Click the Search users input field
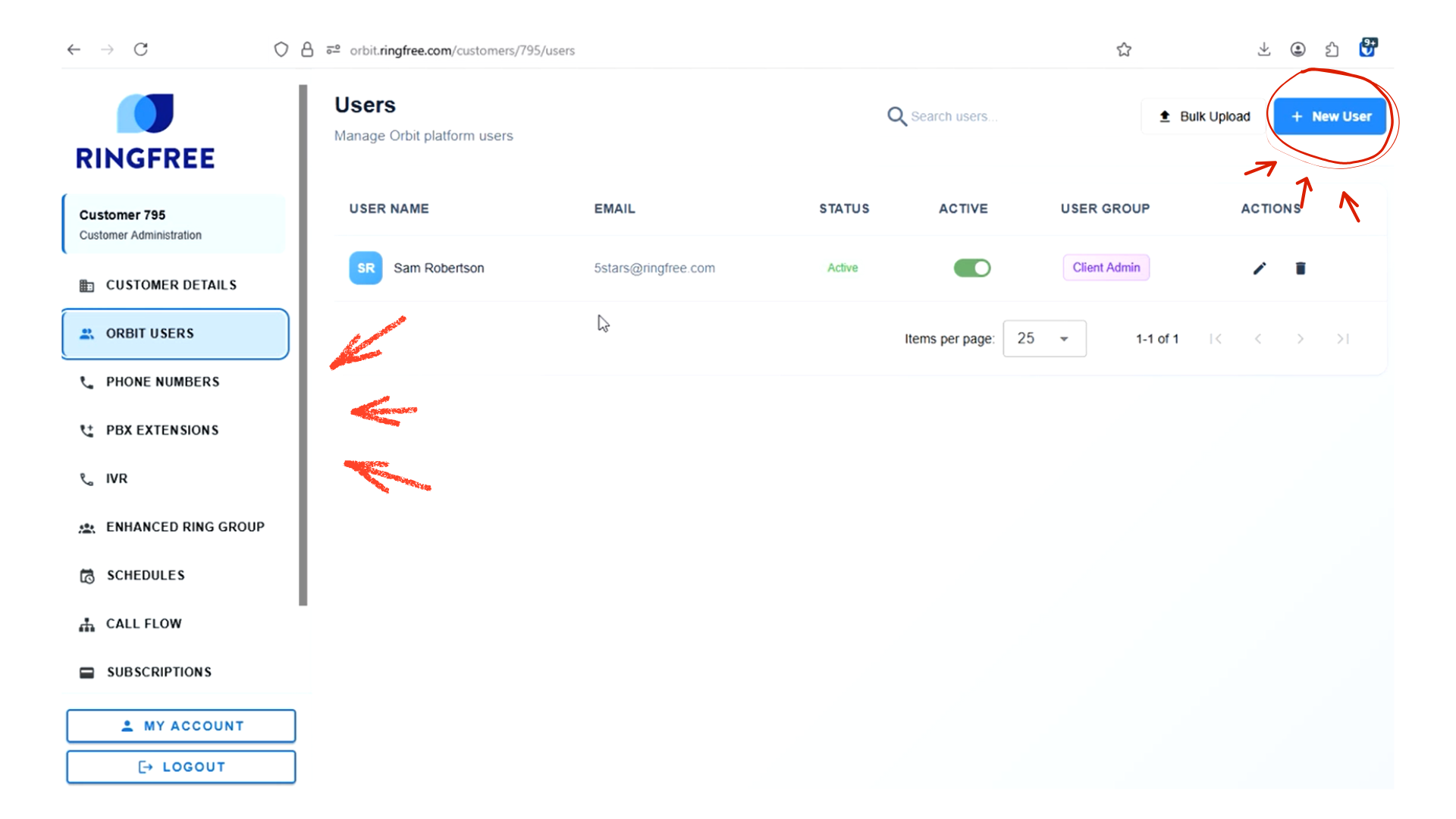 pos(953,117)
